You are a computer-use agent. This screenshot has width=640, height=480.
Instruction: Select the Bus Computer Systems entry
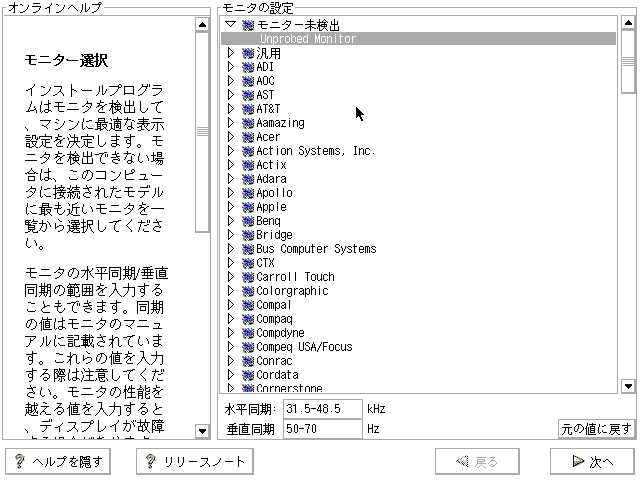coord(316,249)
